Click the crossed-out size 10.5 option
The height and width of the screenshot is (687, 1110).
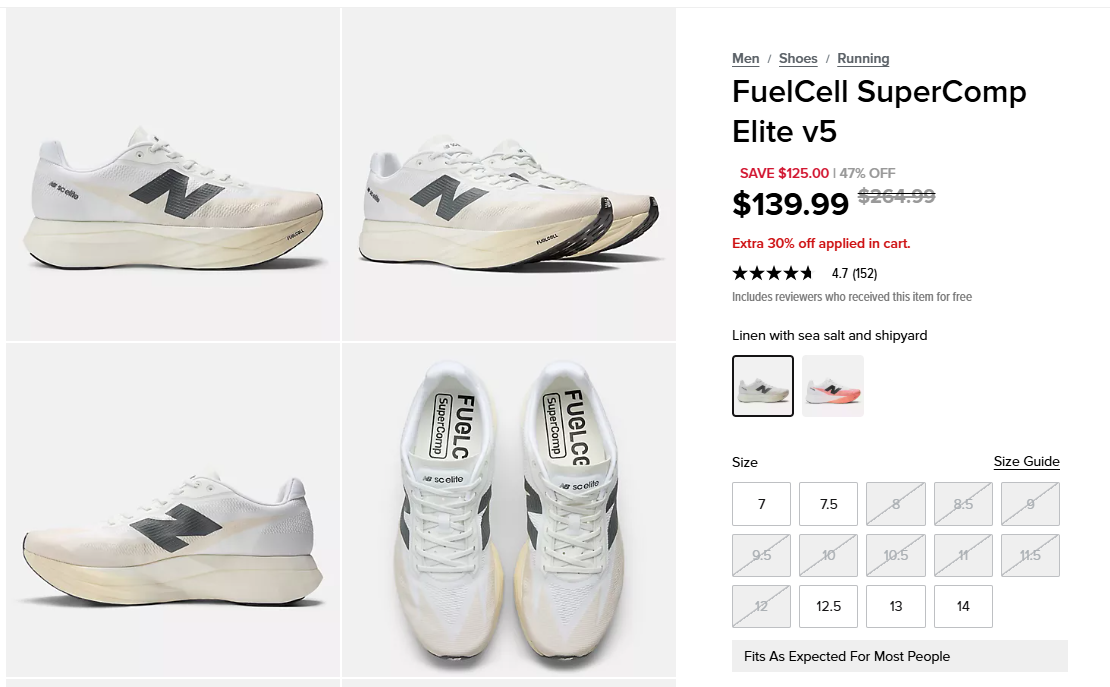[x=896, y=555]
